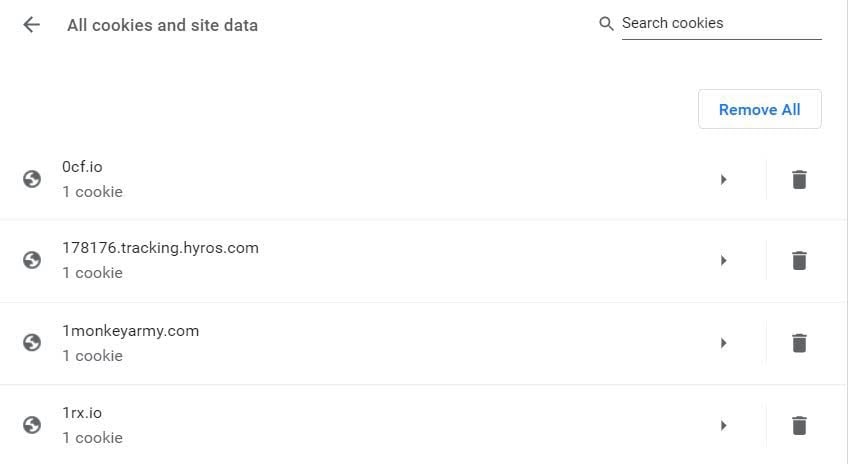
Task: Expand the 178176.tracking.hyros.com details arrow
Action: point(723,261)
